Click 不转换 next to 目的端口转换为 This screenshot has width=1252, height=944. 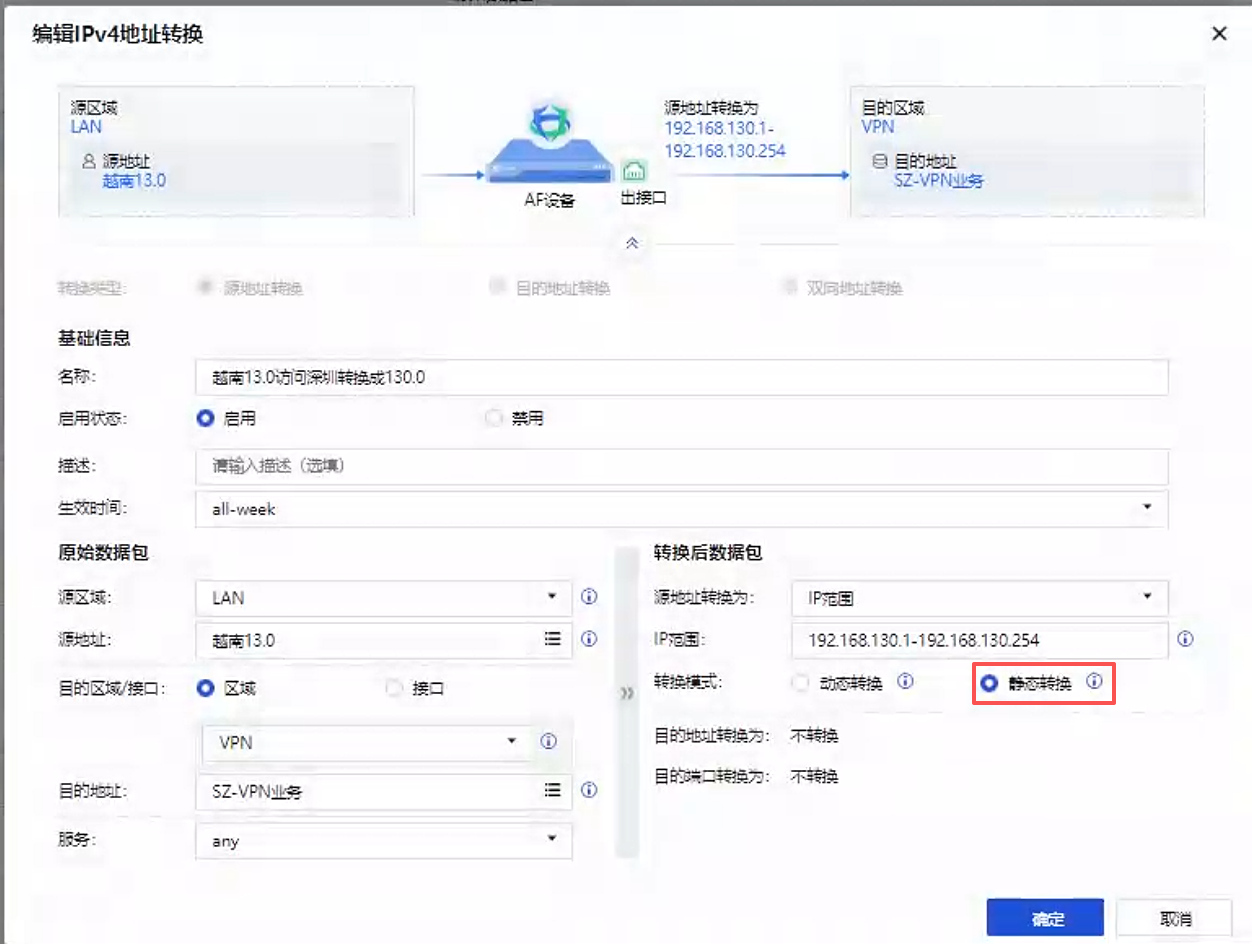814,776
